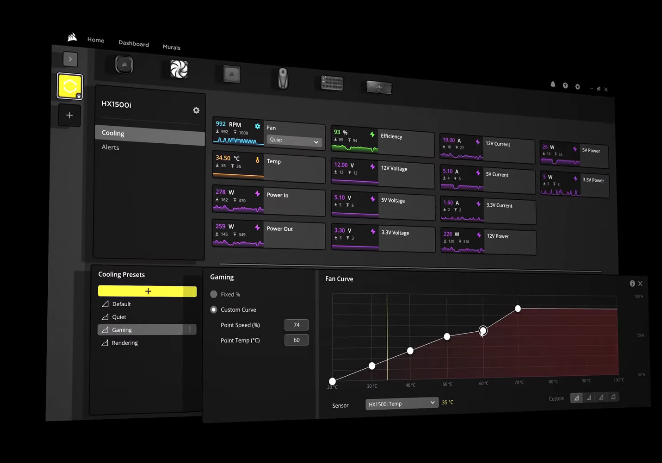Viewport: 662px width, 463px height.
Task: Click the 5V Power label
Action: 591,150
